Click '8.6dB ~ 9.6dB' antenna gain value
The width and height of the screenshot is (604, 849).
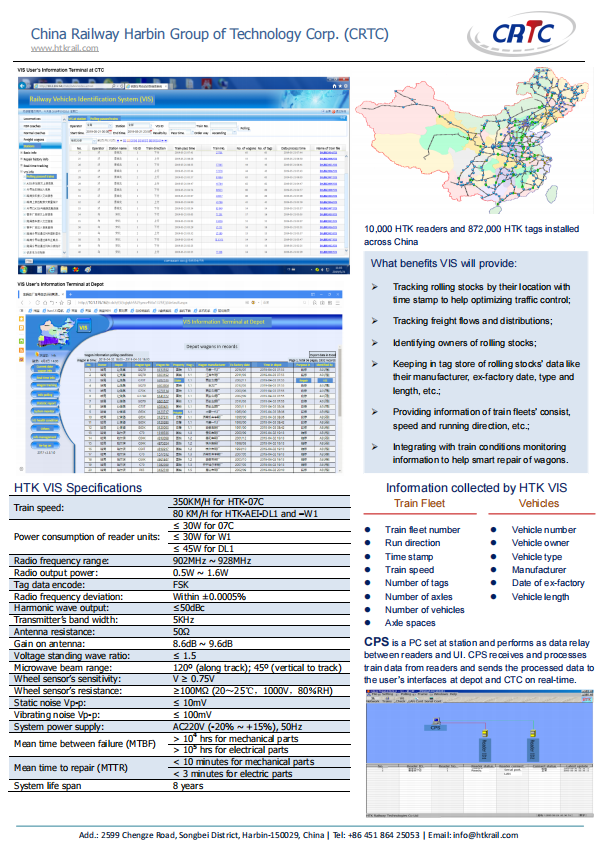[x=202, y=643]
